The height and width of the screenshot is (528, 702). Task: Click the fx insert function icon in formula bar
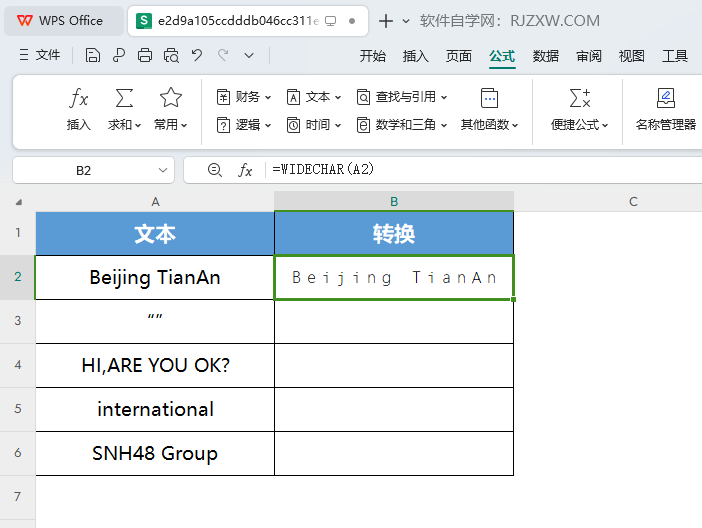(245, 170)
